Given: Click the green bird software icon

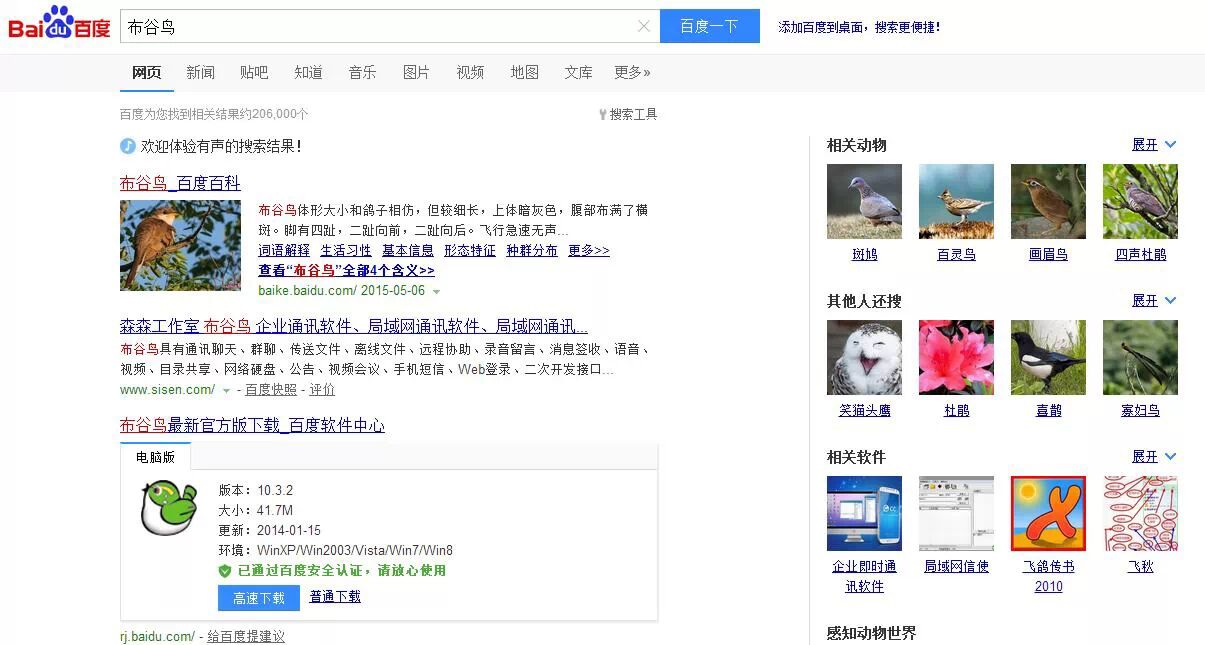Looking at the screenshot, I should (x=168, y=508).
